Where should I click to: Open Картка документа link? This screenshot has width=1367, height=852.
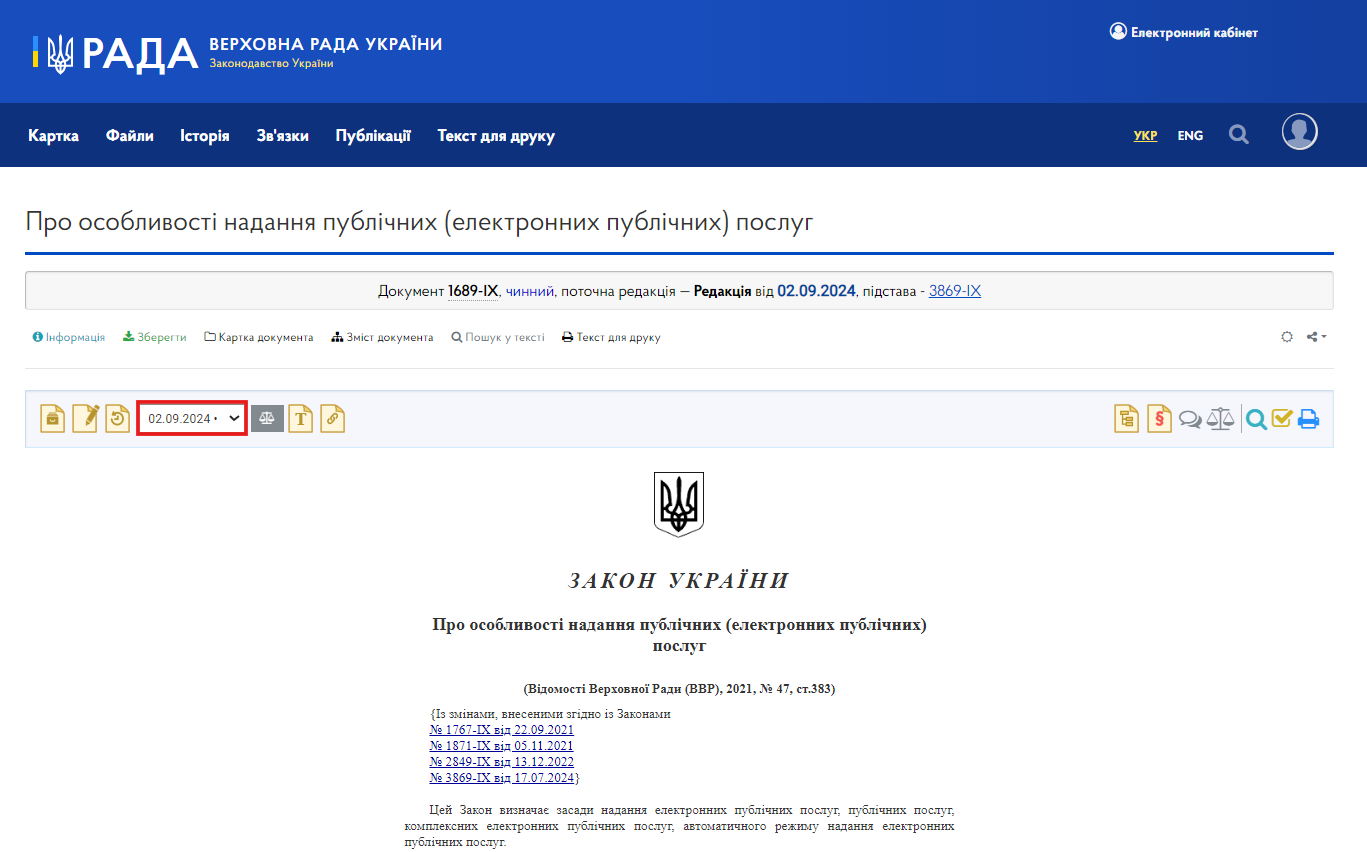click(259, 337)
